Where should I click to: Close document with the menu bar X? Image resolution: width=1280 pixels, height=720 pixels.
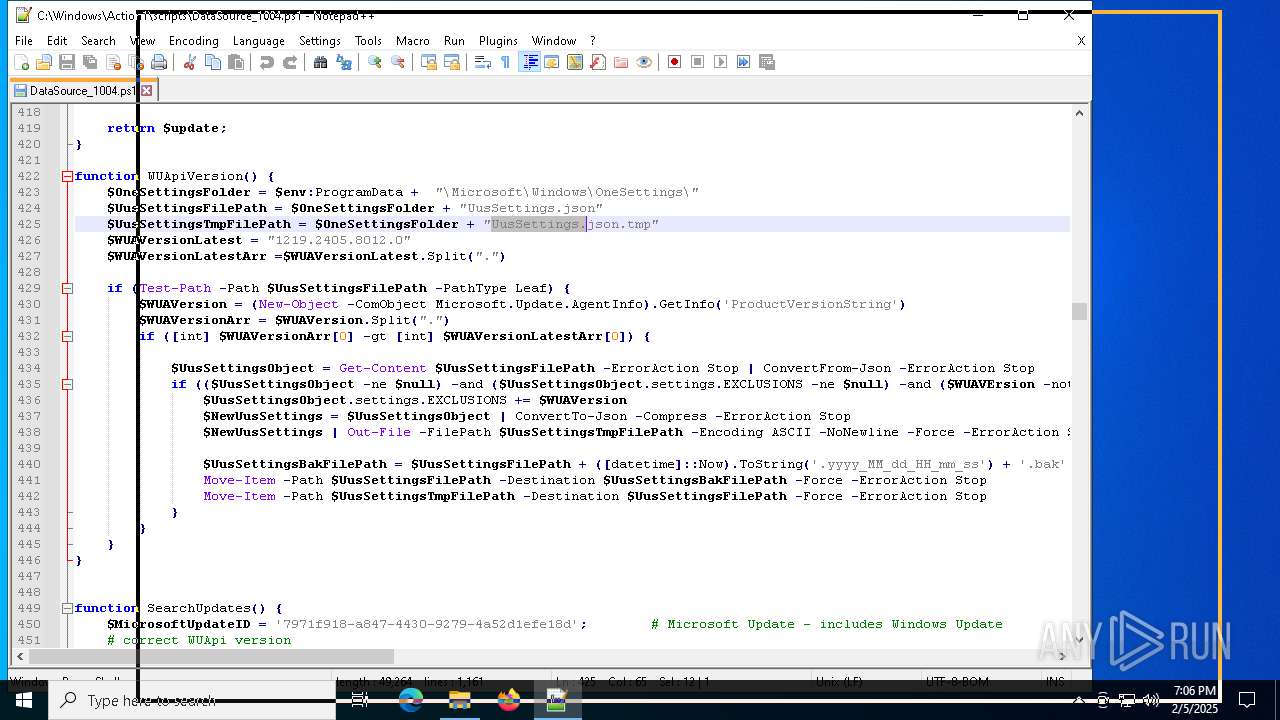coord(1080,41)
